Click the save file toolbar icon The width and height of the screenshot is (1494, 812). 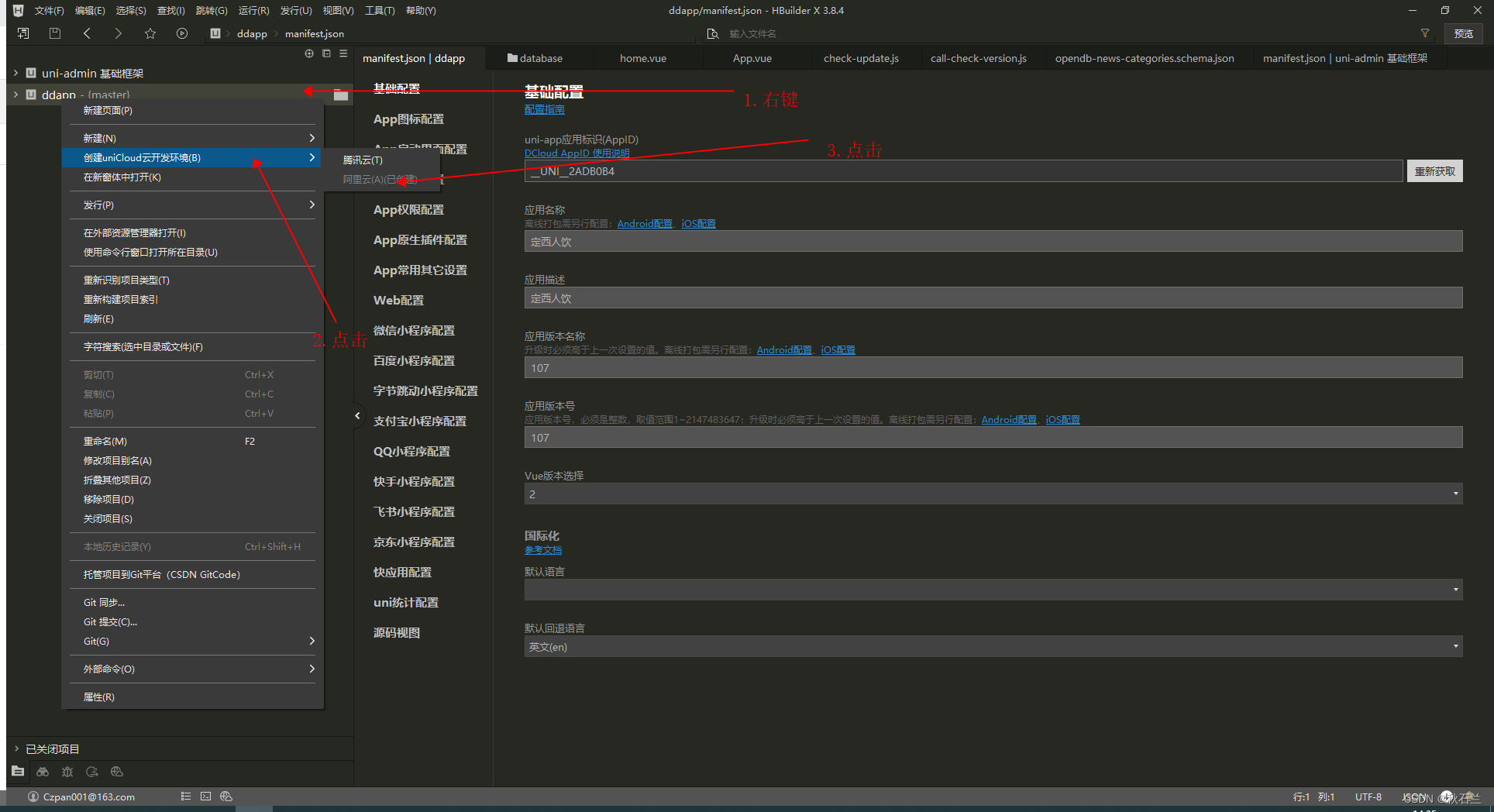coord(54,33)
